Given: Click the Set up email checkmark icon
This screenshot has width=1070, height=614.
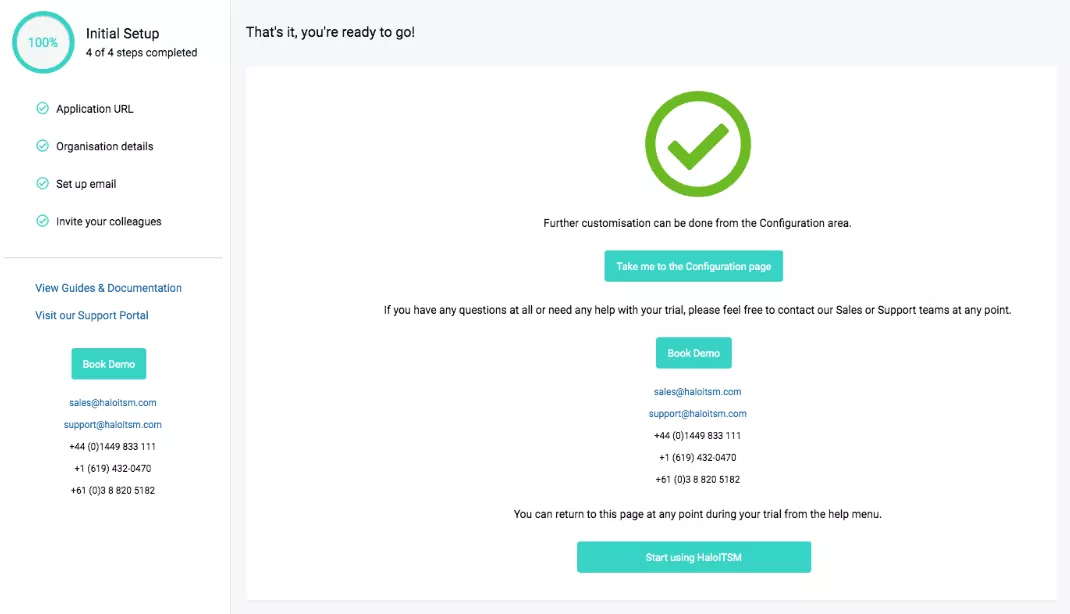Looking at the screenshot, I should (x=43, y=184).
